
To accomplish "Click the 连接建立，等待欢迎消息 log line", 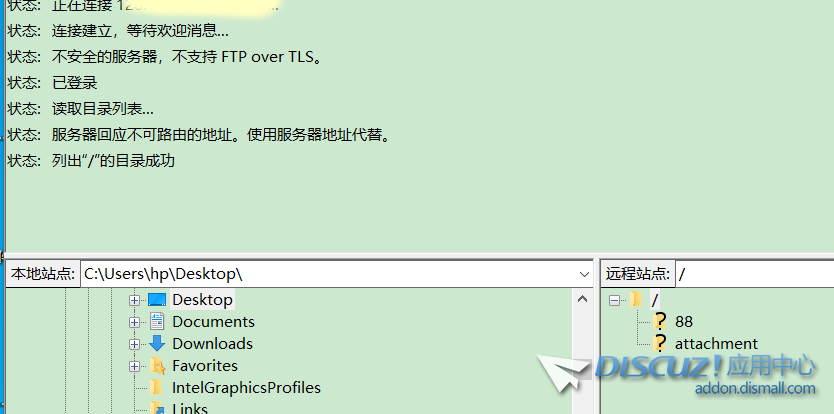I will pos(140,31).
